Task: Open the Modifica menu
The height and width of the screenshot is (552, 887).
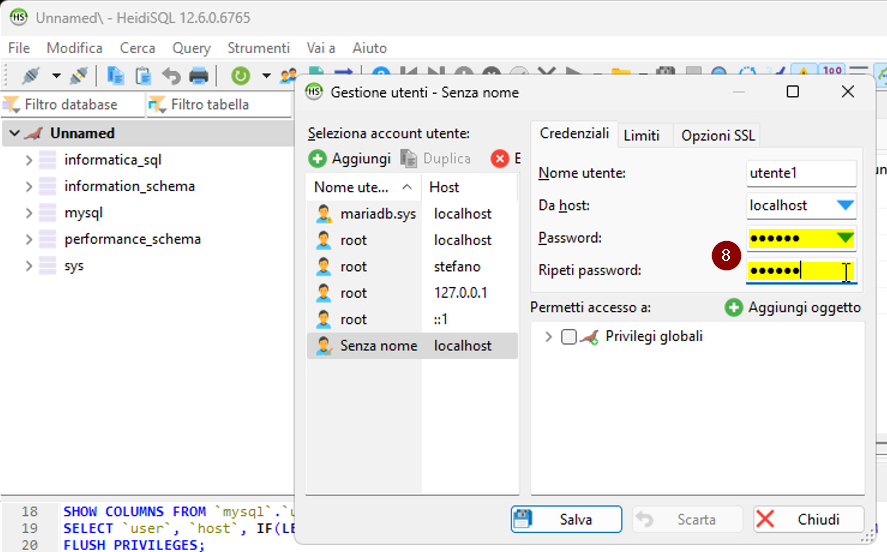Action: coord(74,48)
